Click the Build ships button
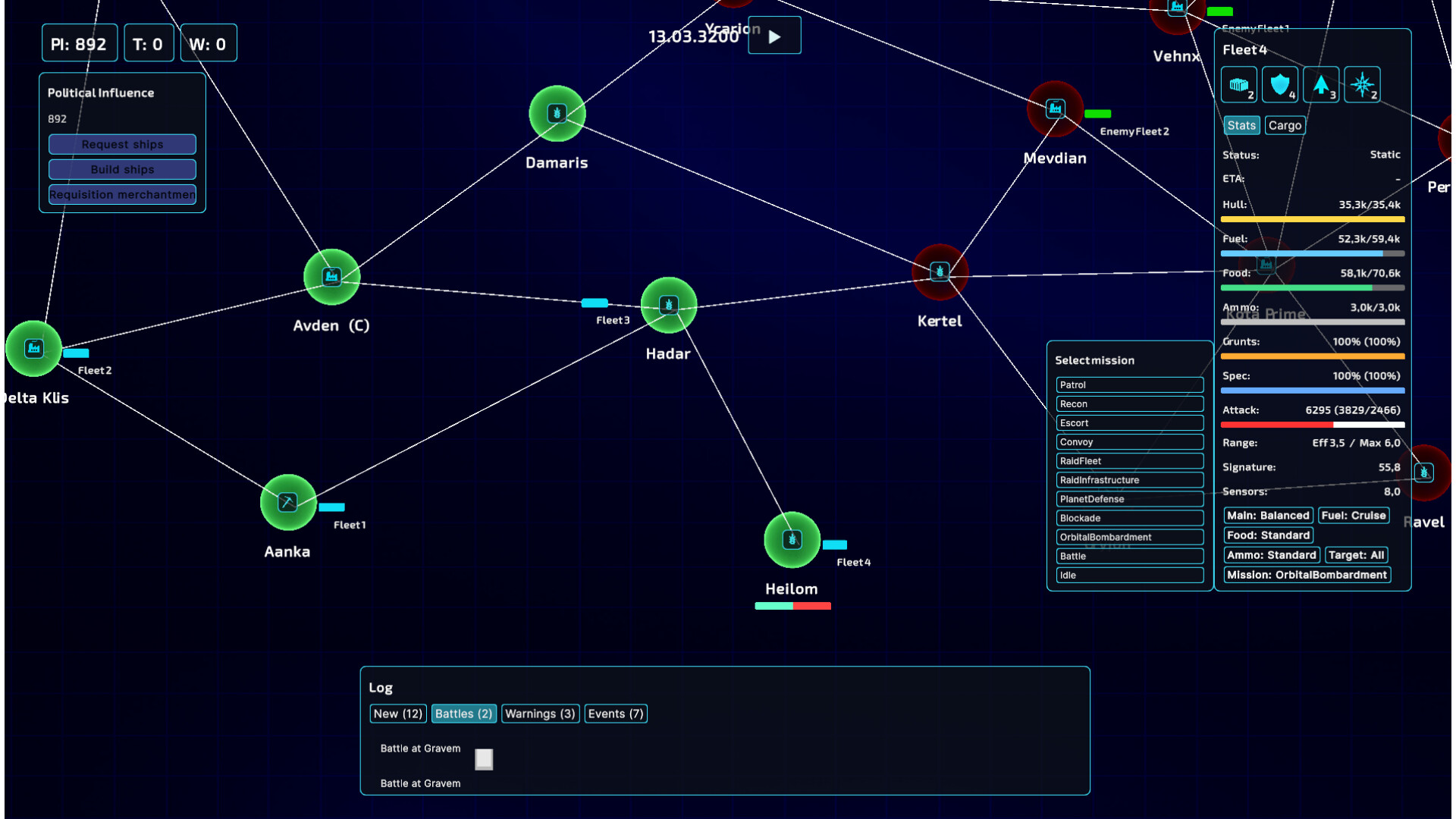The image size is (1456, 819). [x=122, y=169]
